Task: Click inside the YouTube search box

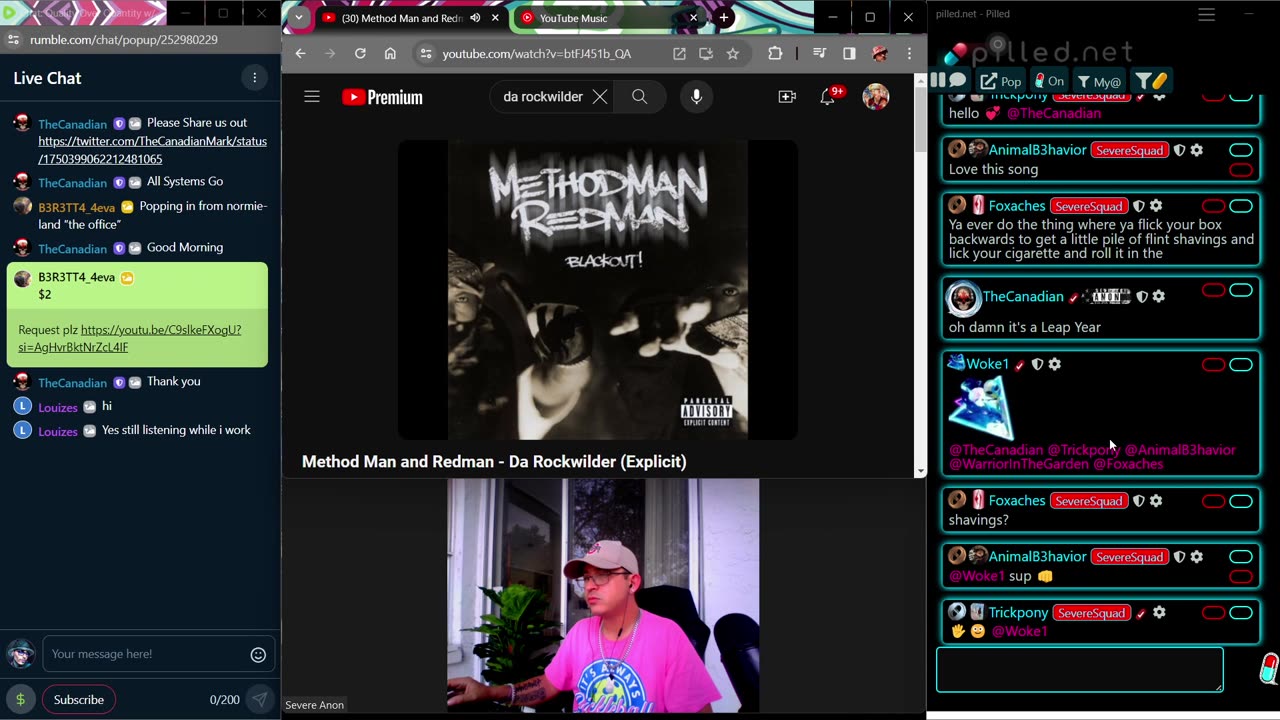Action: [x=541, y=97]
